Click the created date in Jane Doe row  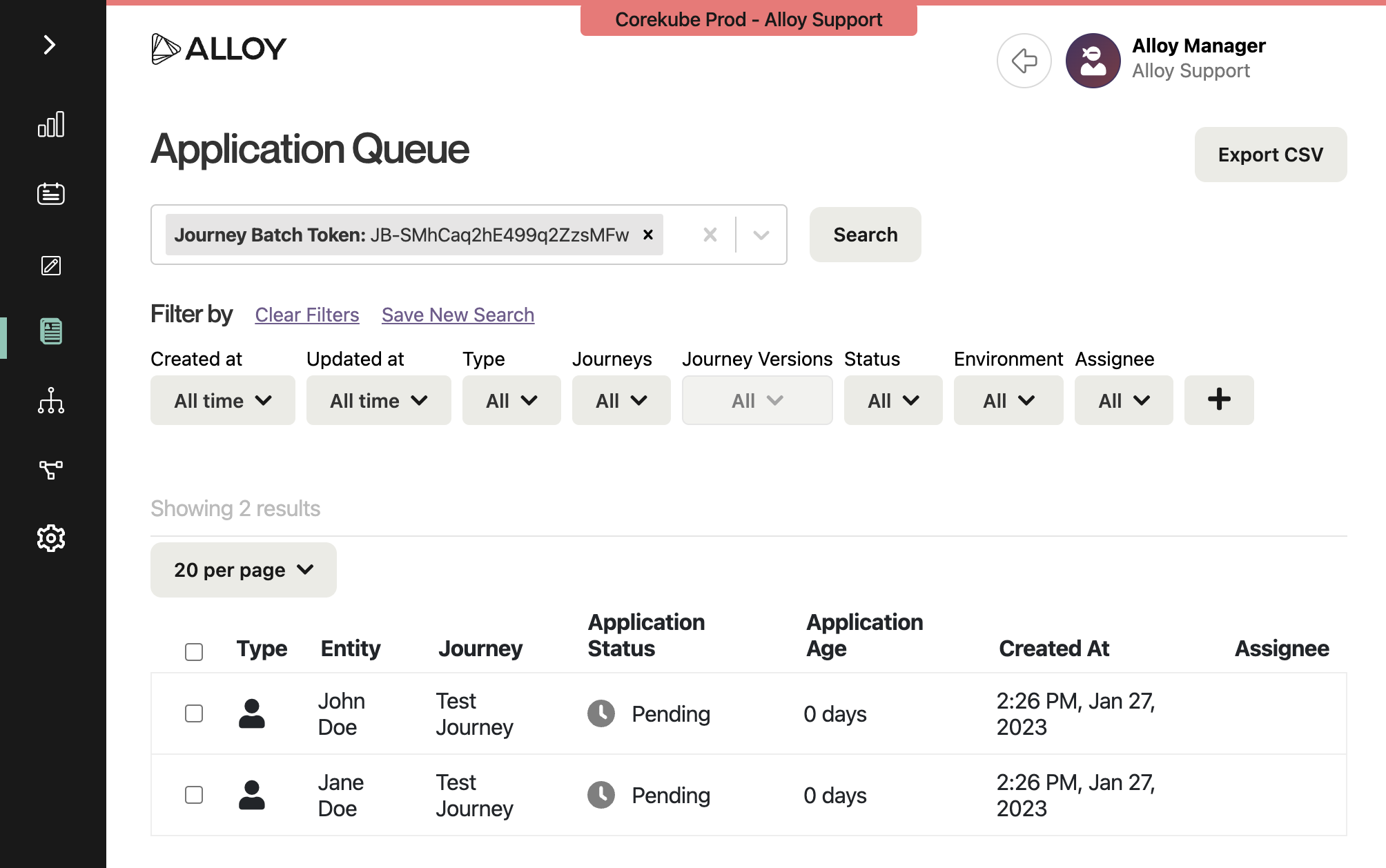click(1076, 796)
